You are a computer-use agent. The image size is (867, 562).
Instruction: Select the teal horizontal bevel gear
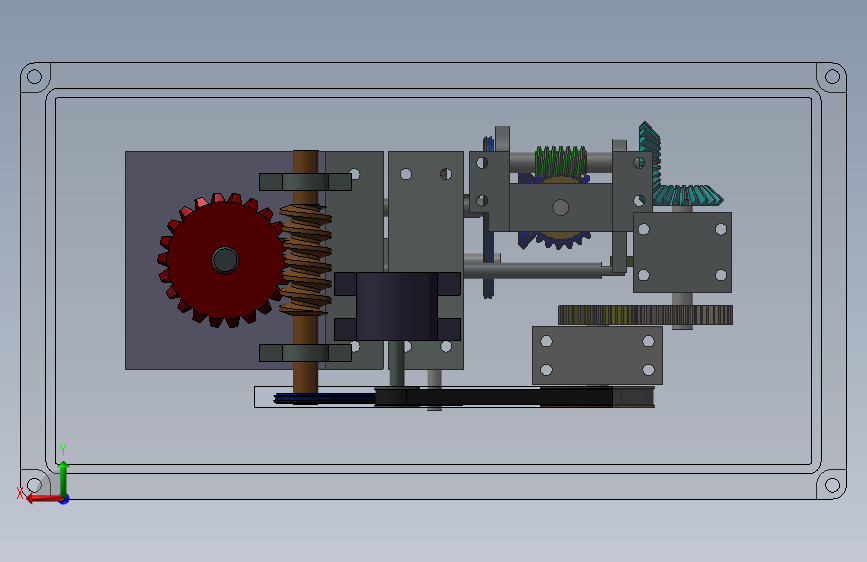pos(687,195)
